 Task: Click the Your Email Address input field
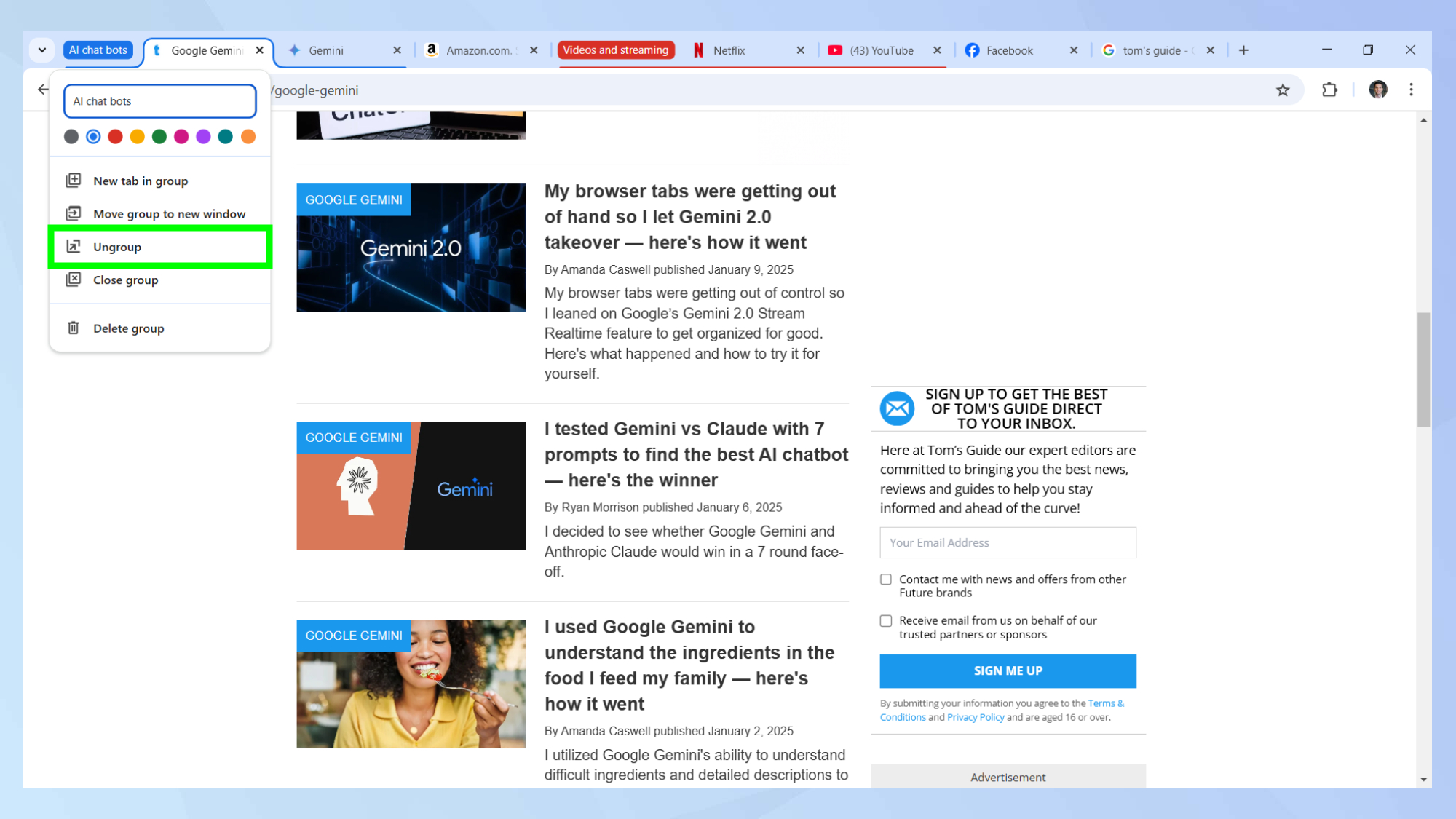[1008, 542]
